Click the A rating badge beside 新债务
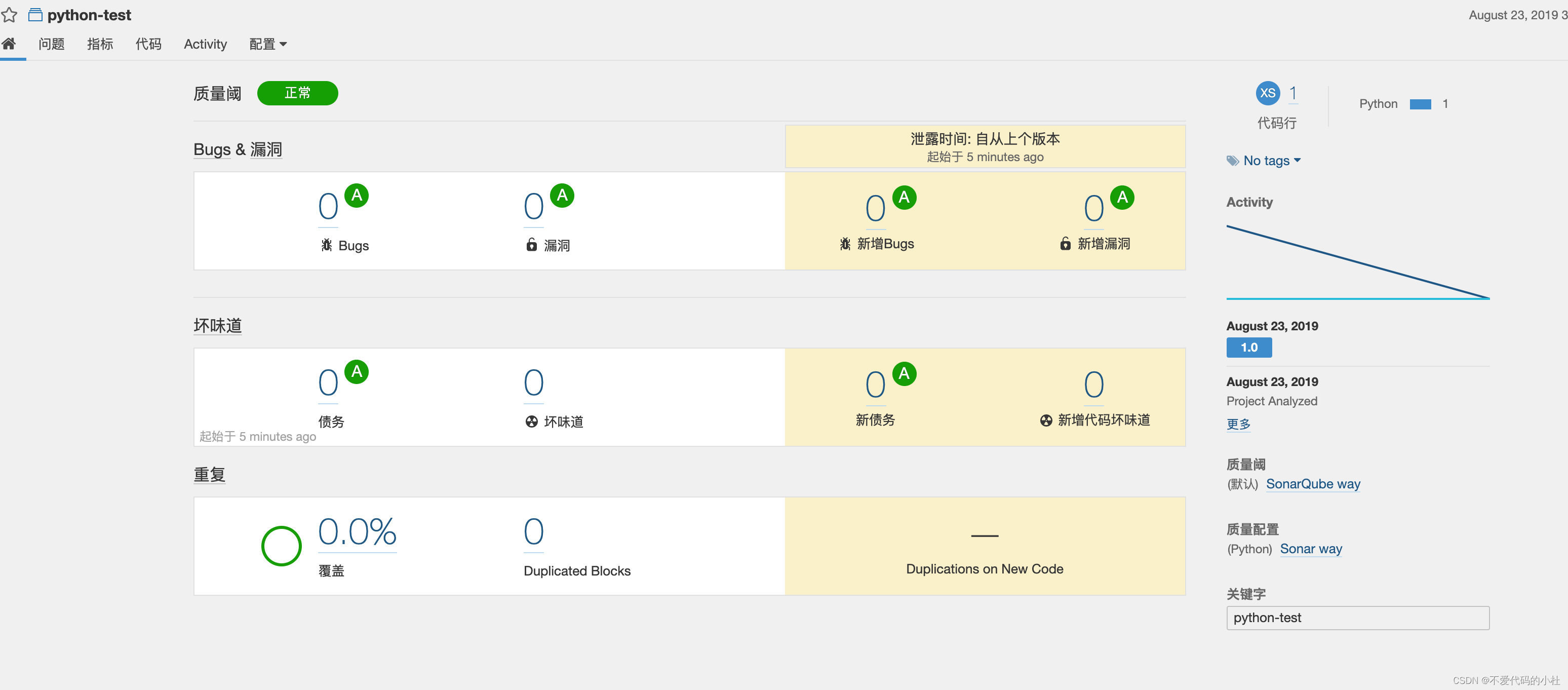 pyautogui.click(x=905, y=373)
